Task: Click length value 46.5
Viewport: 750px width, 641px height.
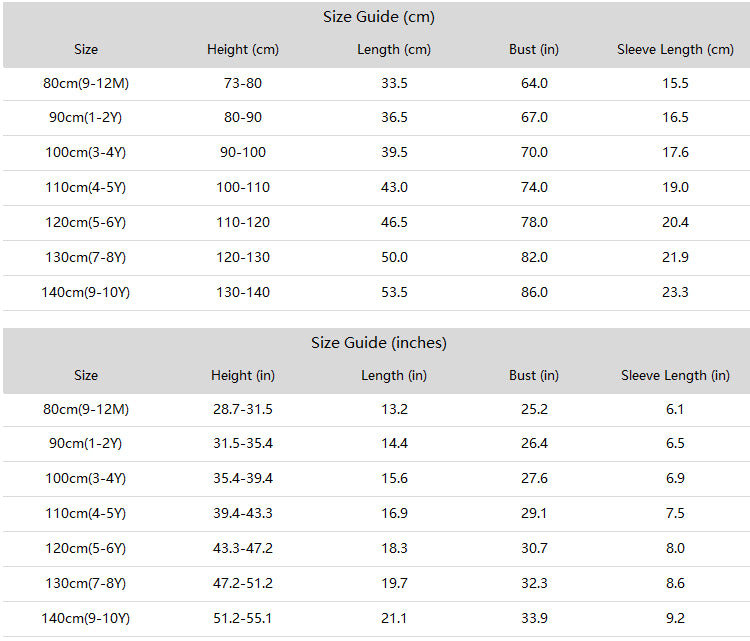Action: click(394, 222)
